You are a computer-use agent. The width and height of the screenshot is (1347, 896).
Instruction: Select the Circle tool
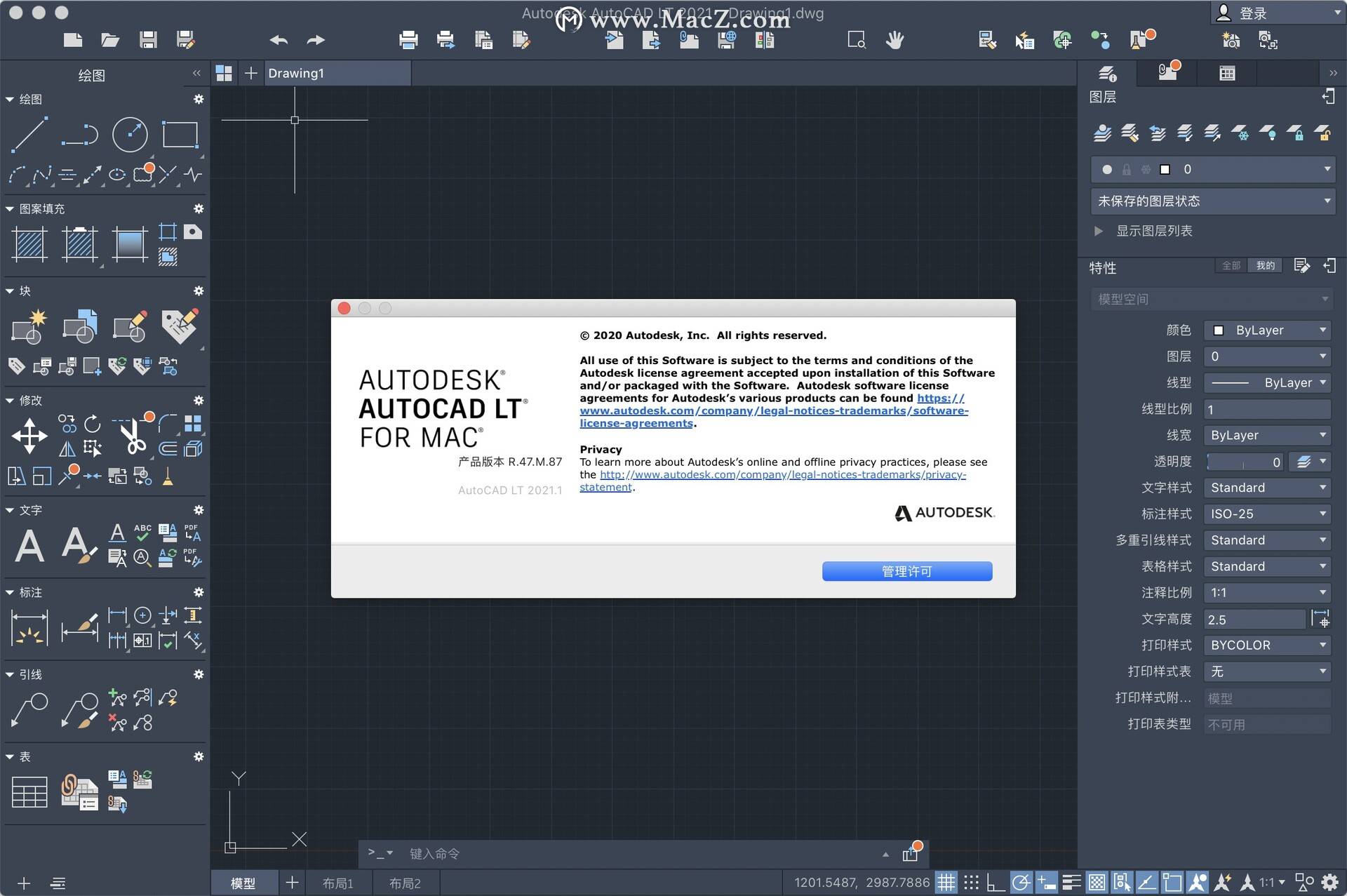[130, 134]
